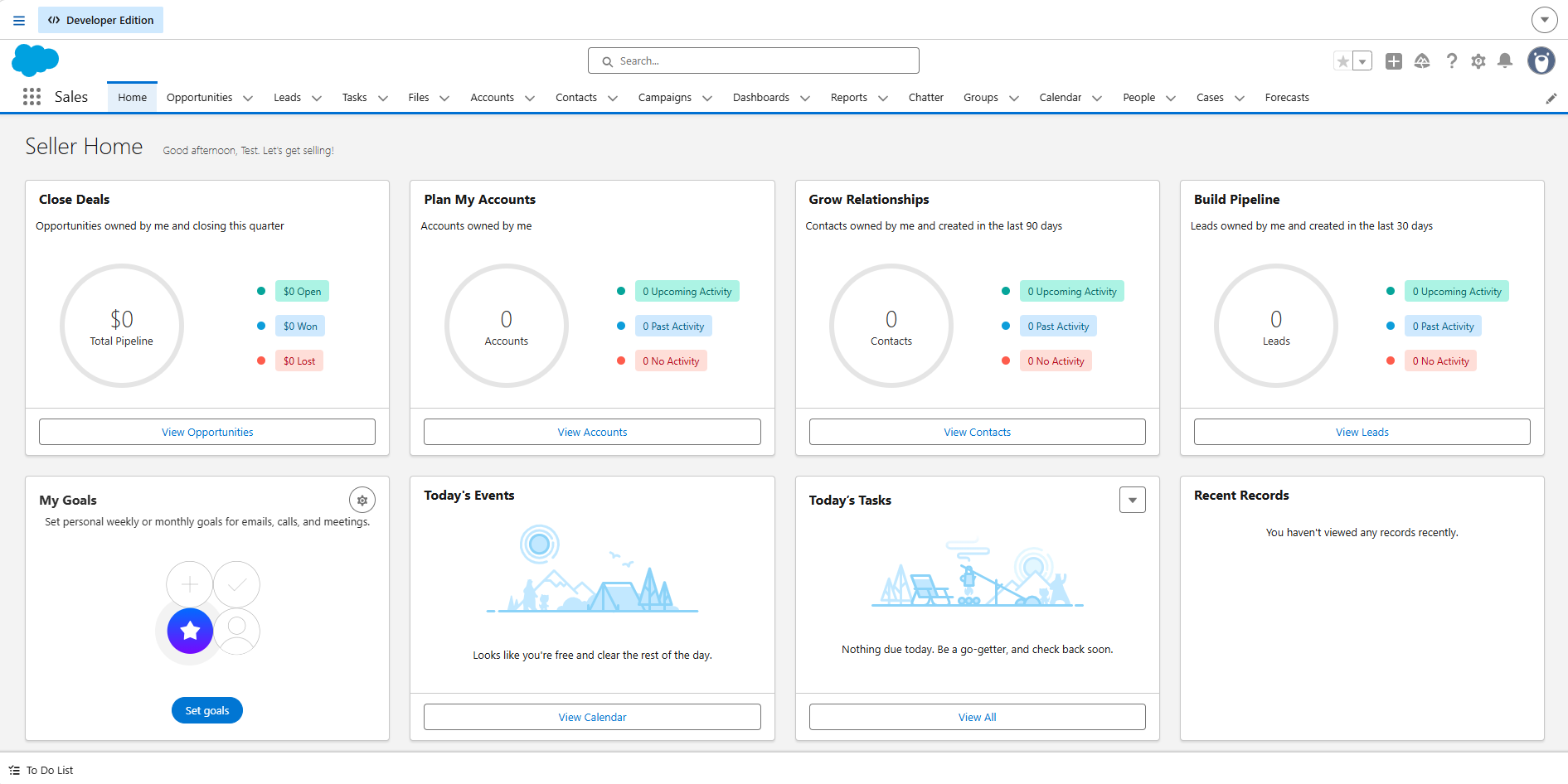Viewport: 1568px width, 784px height.
Task: Click the star icon in My Goals graphic
Action: click(x=190, y=631)
